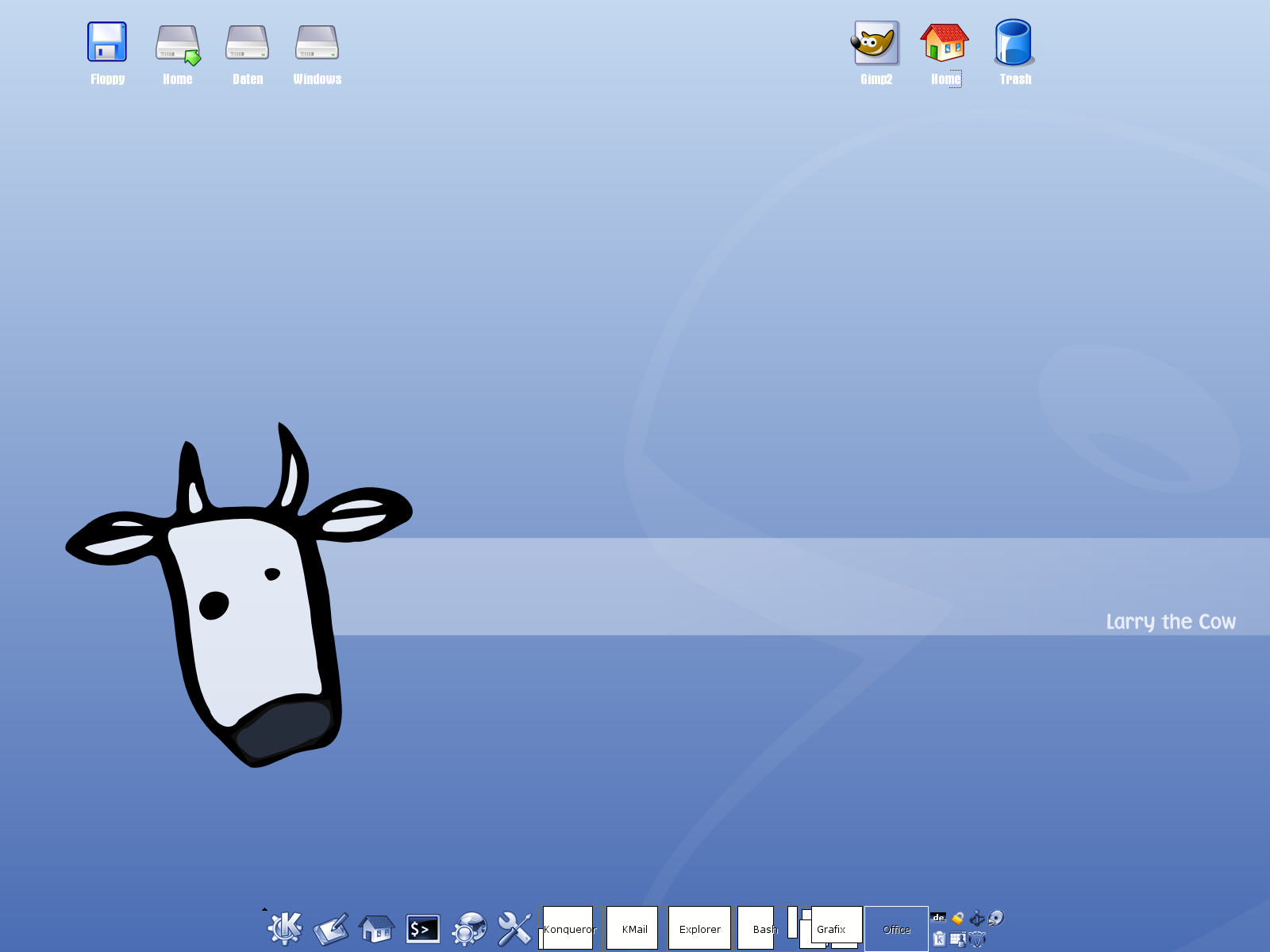Click the CD player tray icon
This screenshot has width=1270, height=952.
pos(996,919)
